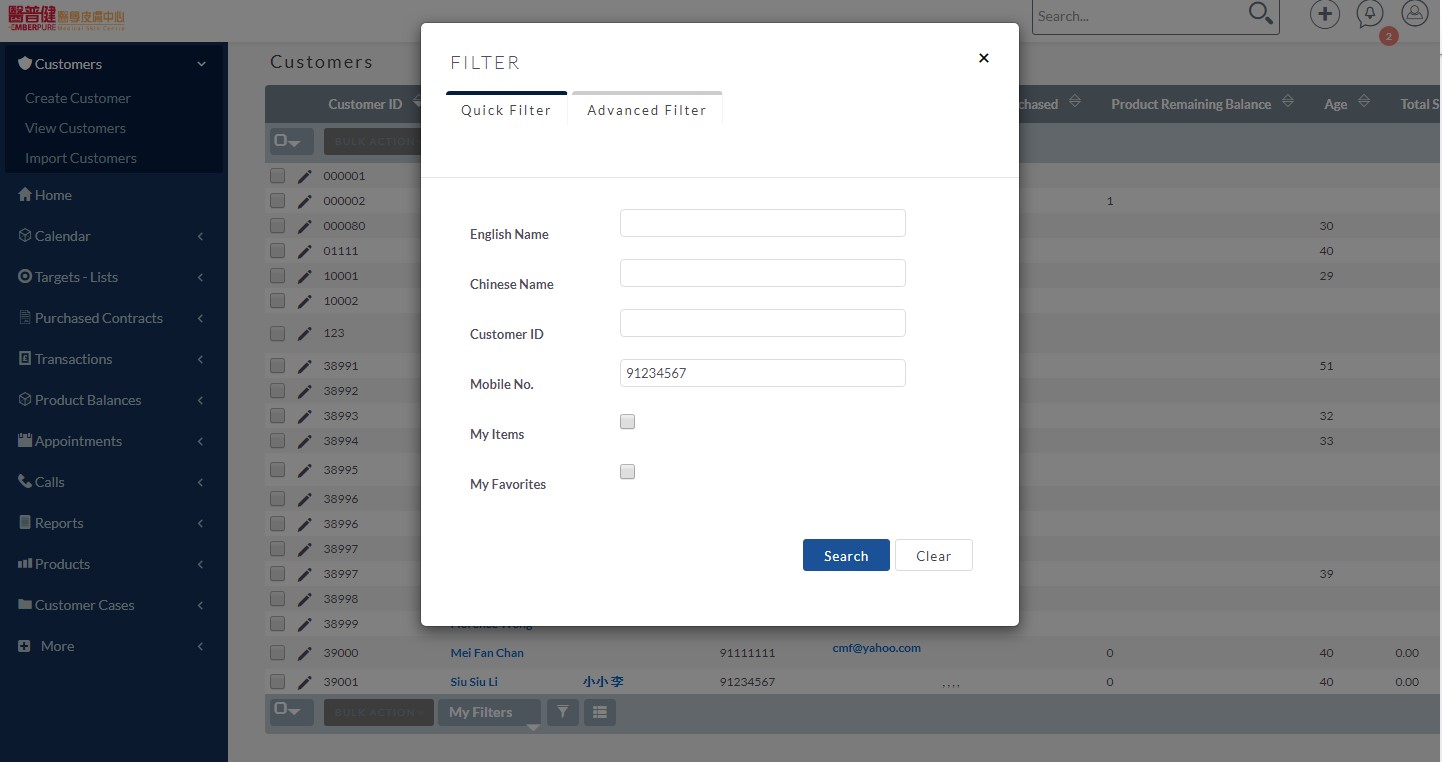The width and height of the screenshot is (1442, 762).
Task: Select the checkbox for customer 000001
Action: [x=277, y=176]
